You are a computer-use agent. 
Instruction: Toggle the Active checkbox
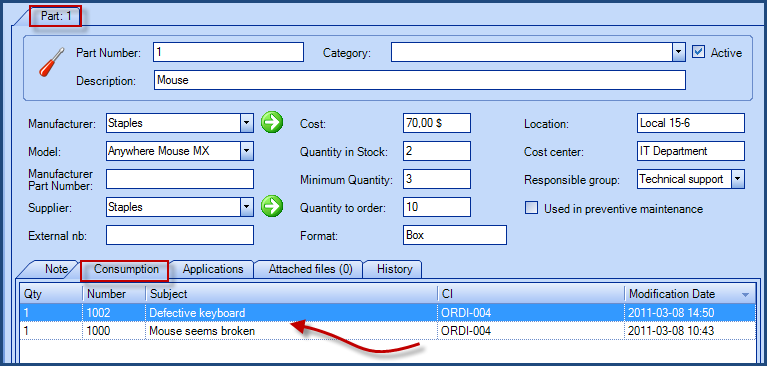point(699,52)
